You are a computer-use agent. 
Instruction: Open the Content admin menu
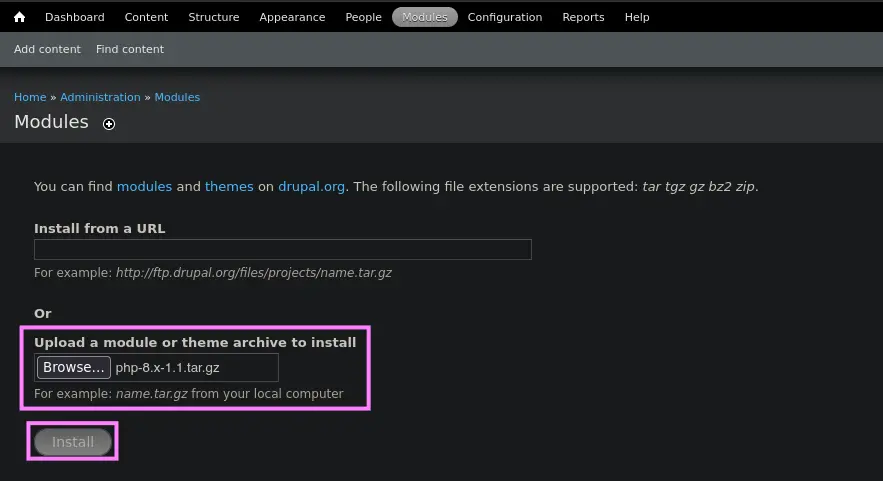tap(146, 17)
